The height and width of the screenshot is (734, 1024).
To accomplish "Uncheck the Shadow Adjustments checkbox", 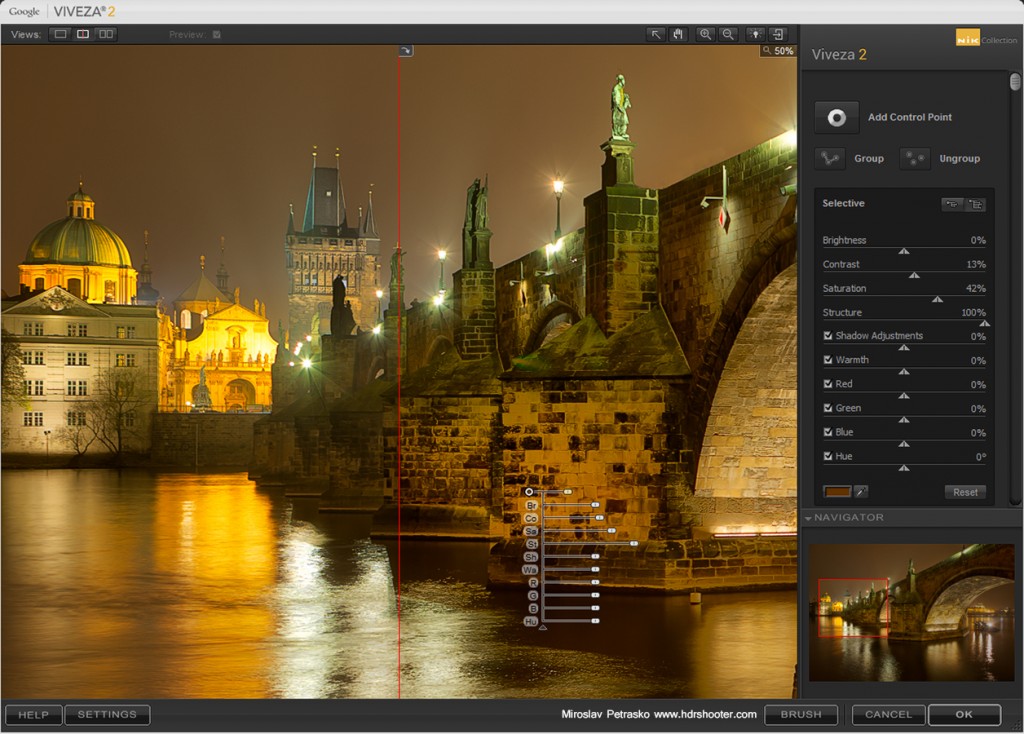I will (827, 336).
